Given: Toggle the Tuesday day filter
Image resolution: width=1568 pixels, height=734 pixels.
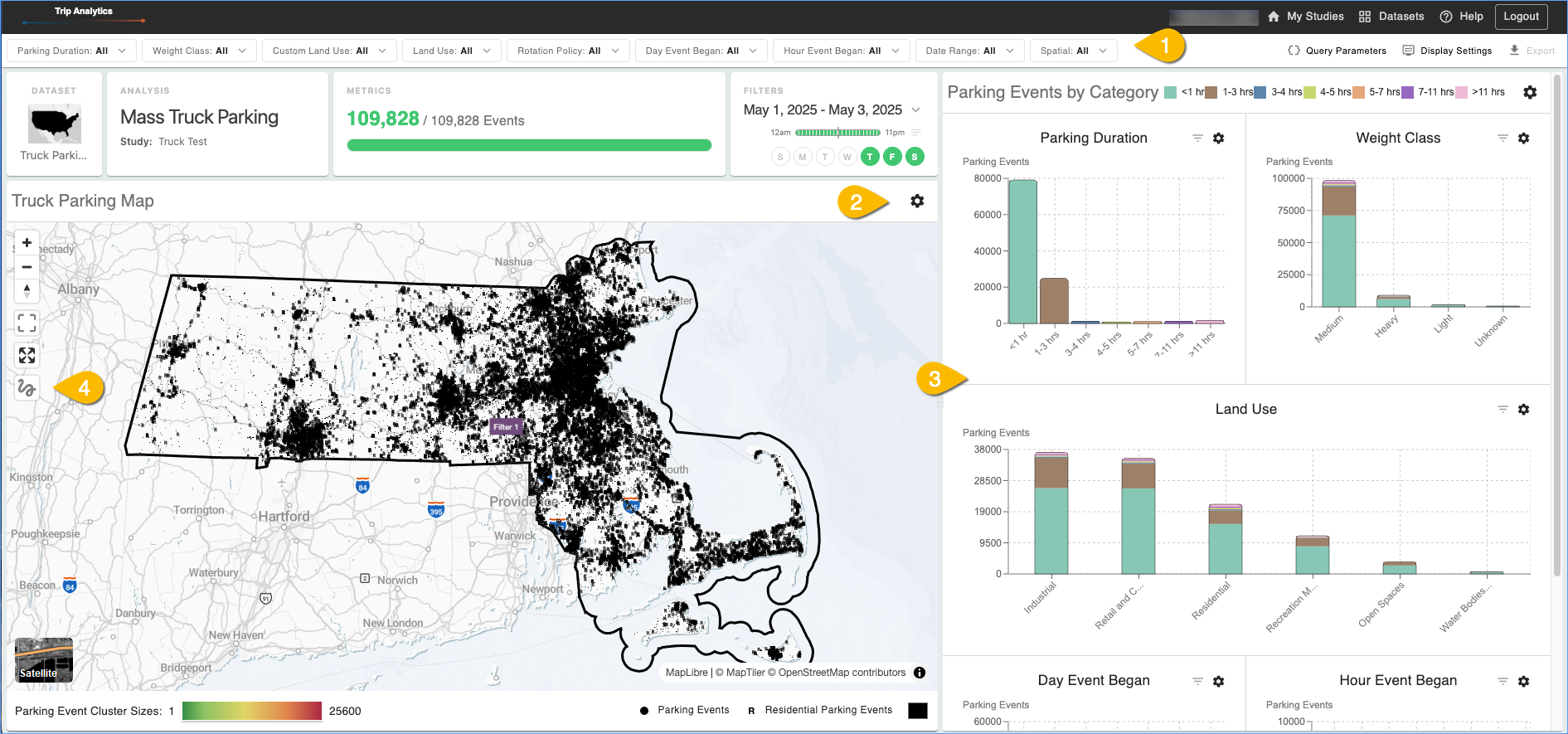Looking at the screenshot, I should tap(825, 157).
